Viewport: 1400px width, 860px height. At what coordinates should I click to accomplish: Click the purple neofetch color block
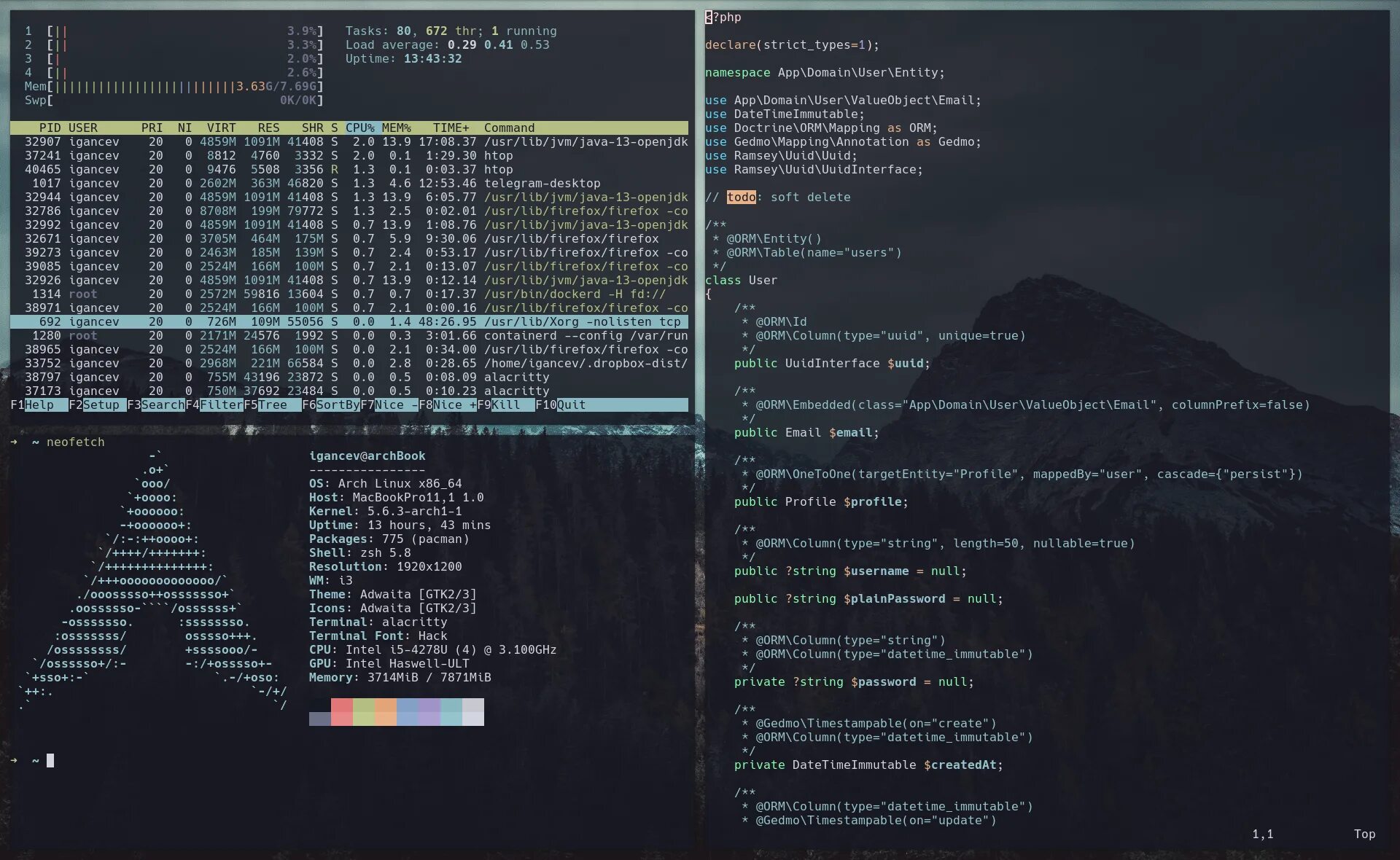pyautogui.click(x=429, y=711)
